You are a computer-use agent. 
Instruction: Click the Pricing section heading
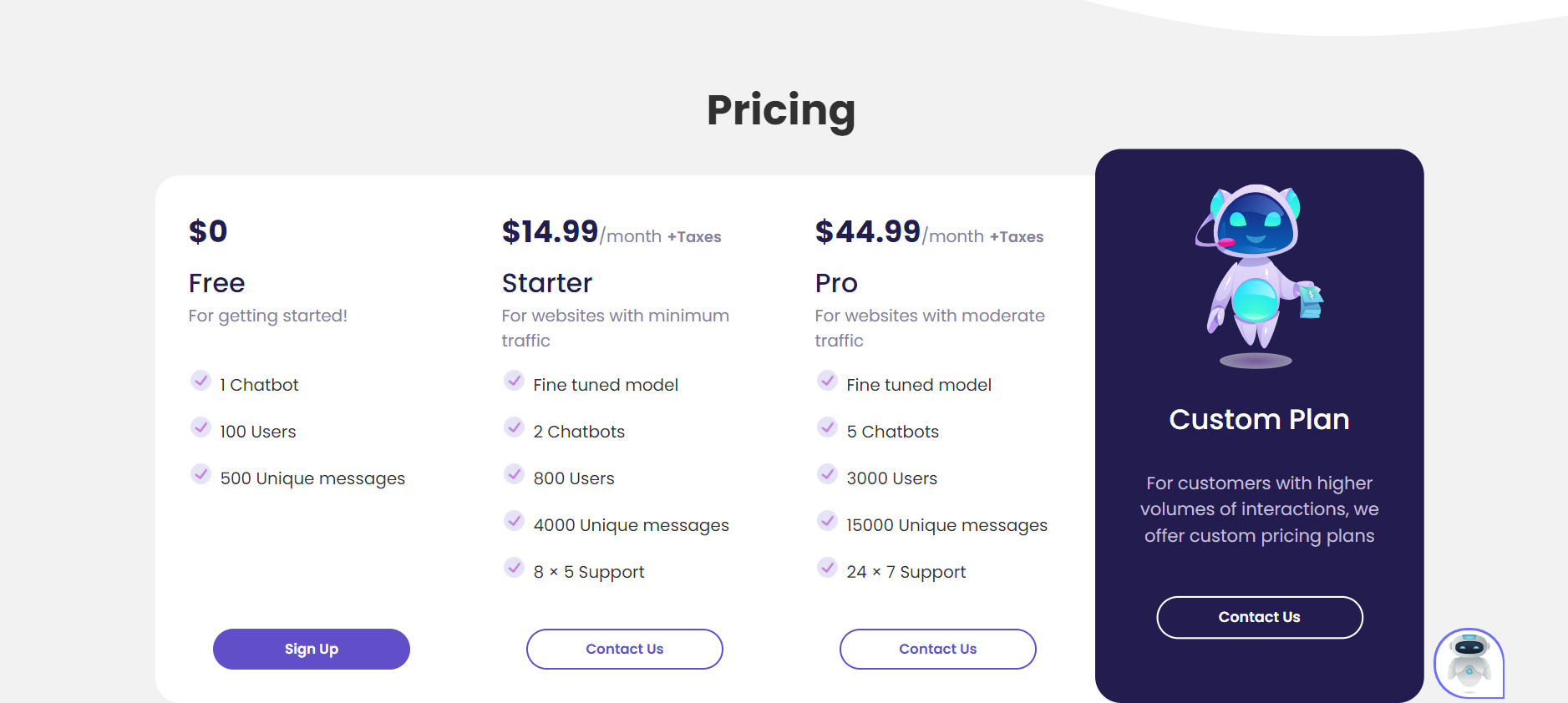781,110
